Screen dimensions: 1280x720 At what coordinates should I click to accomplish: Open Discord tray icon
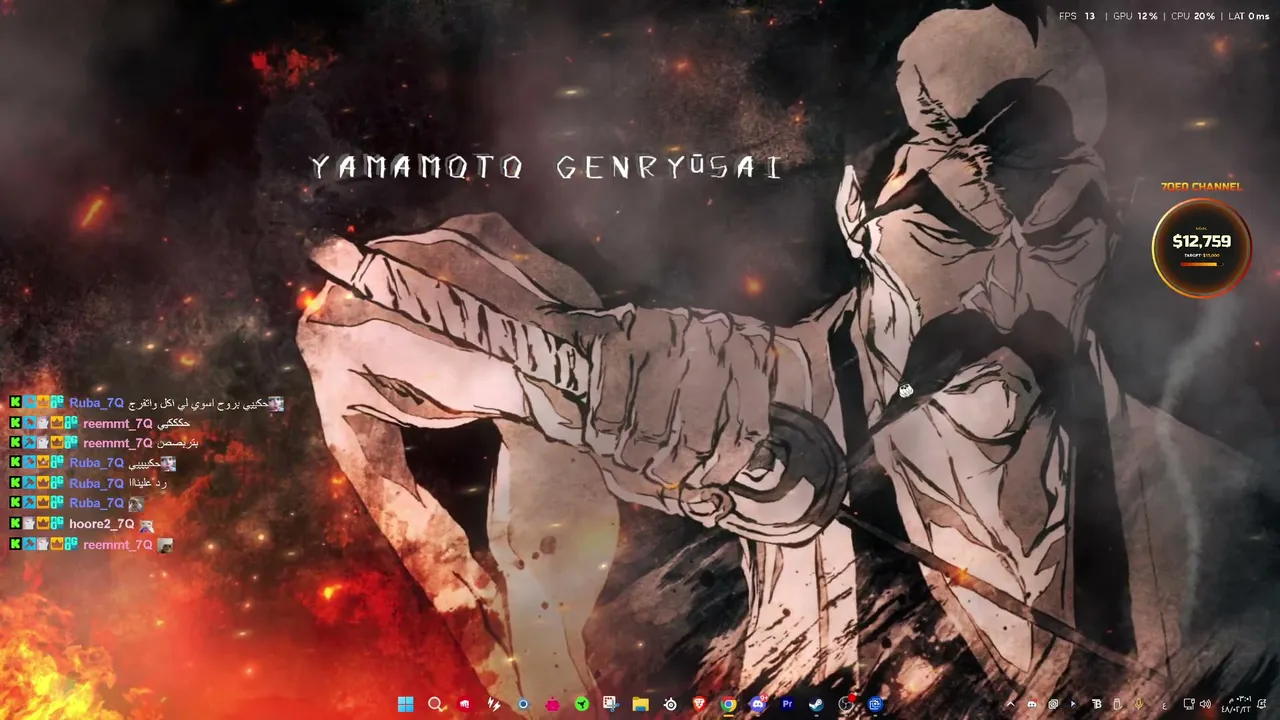(1032, 704)
